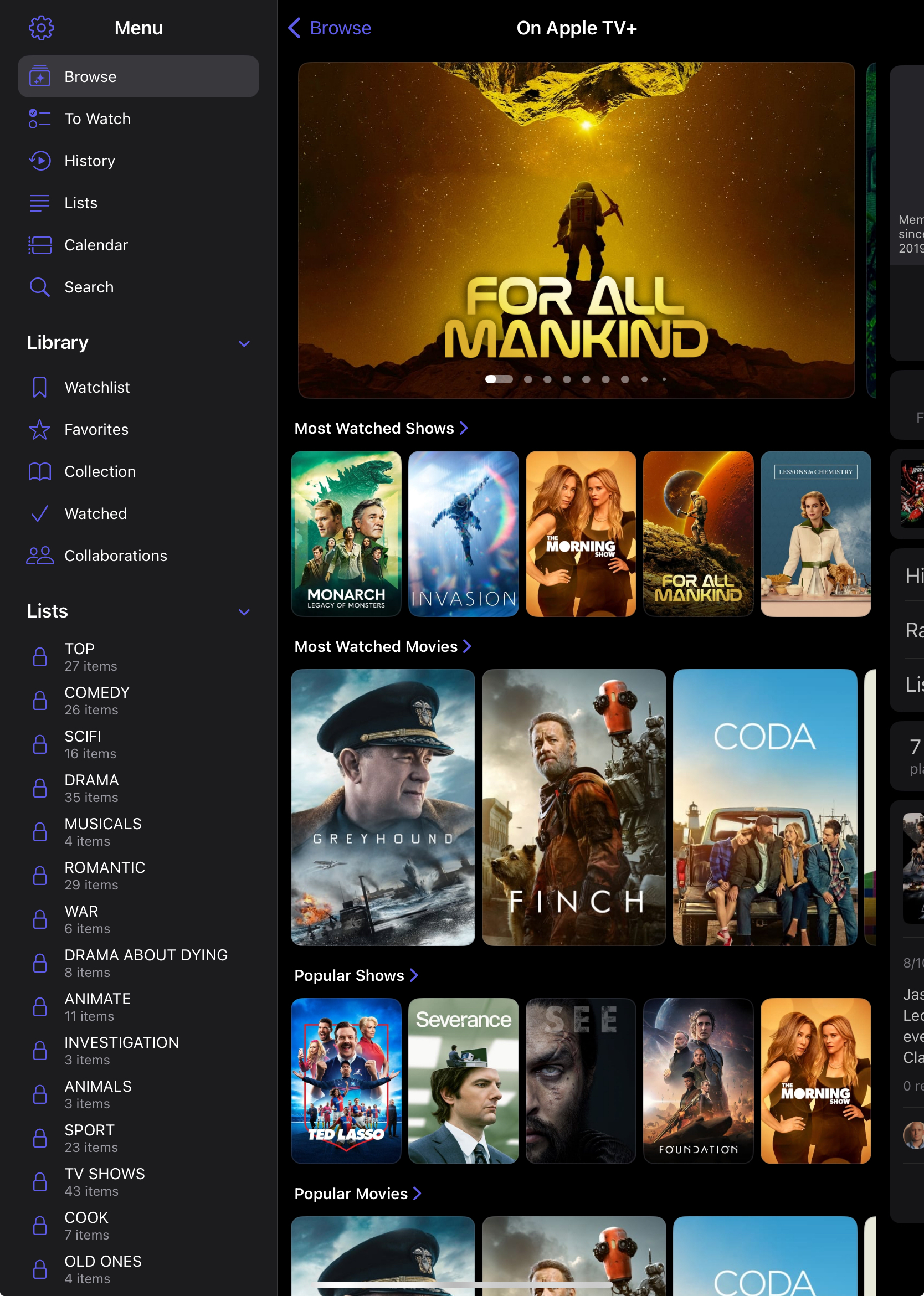The width and height of the screenshot is (924, 1296).
Task: Click the Watchlist bookmark icon
Action: tap(40, 388)
